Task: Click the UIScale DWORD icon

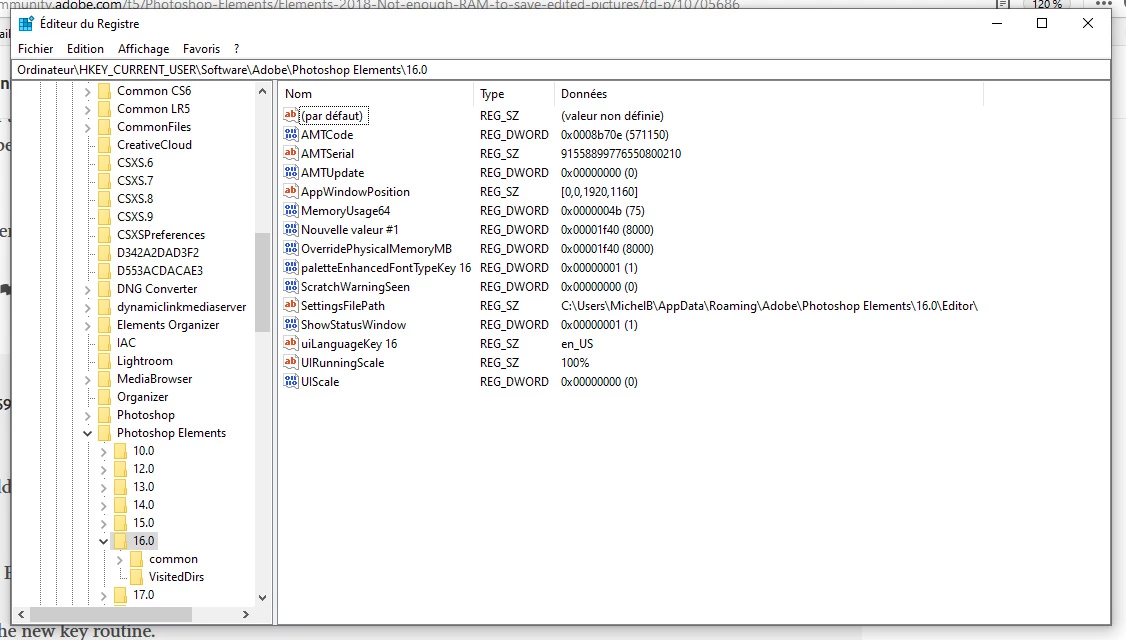Action: 291,381
